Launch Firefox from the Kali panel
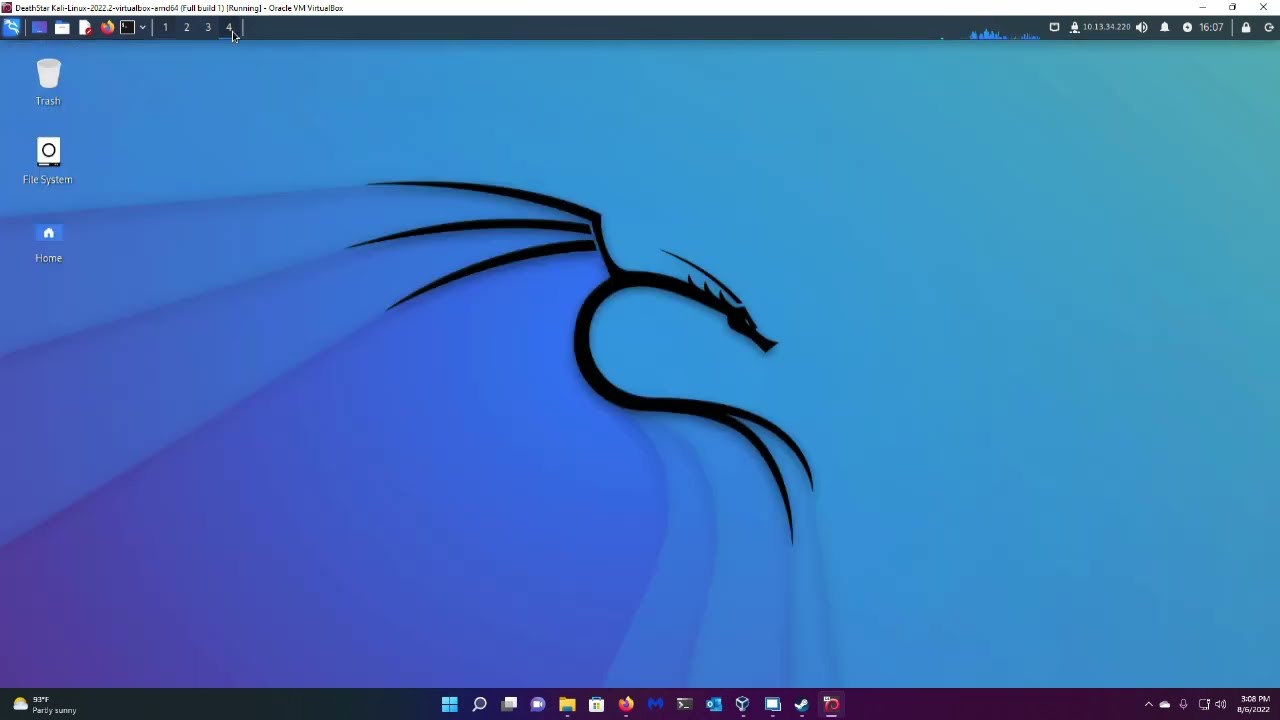This screenshot has width=1280, height=720. point(107,28)
